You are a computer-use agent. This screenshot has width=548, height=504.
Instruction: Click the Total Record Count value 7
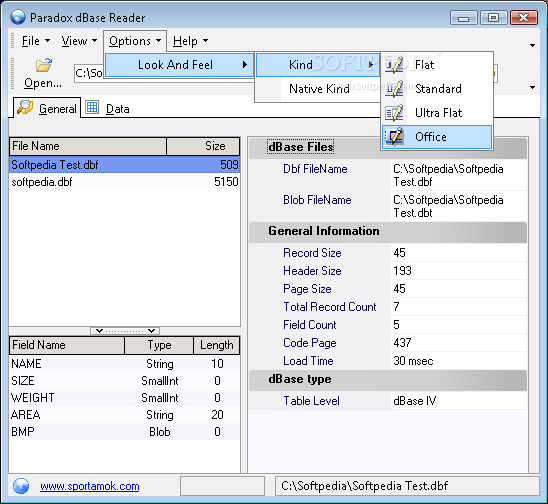(396, 307)
